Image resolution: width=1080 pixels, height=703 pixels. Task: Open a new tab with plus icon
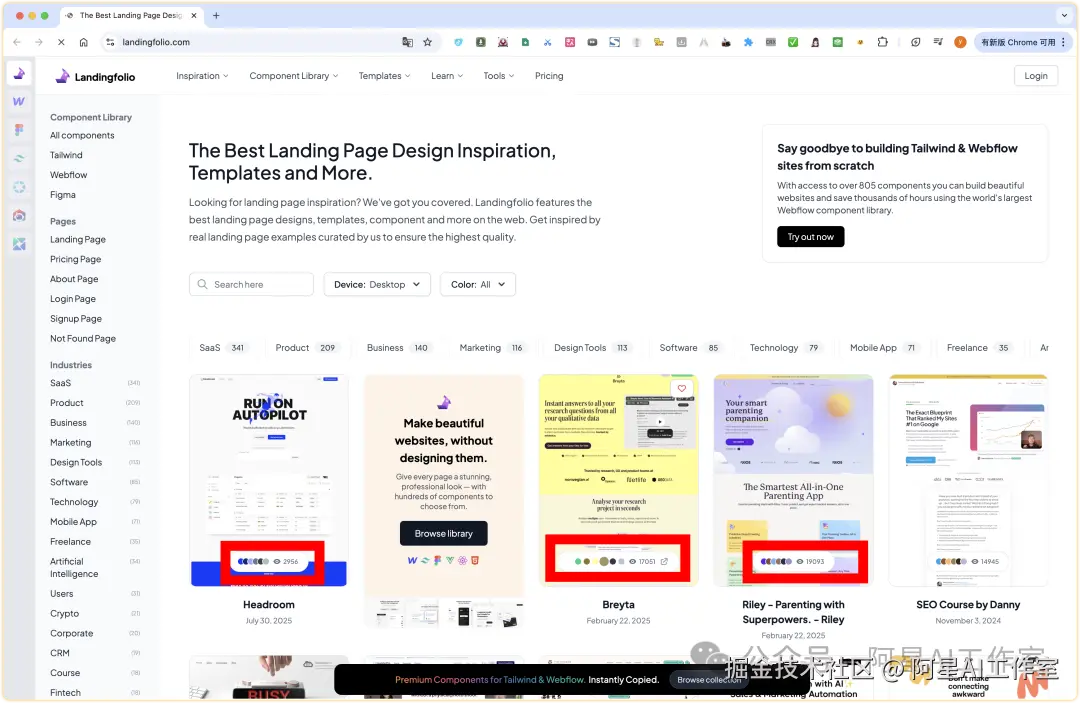[x=216, y=15]
